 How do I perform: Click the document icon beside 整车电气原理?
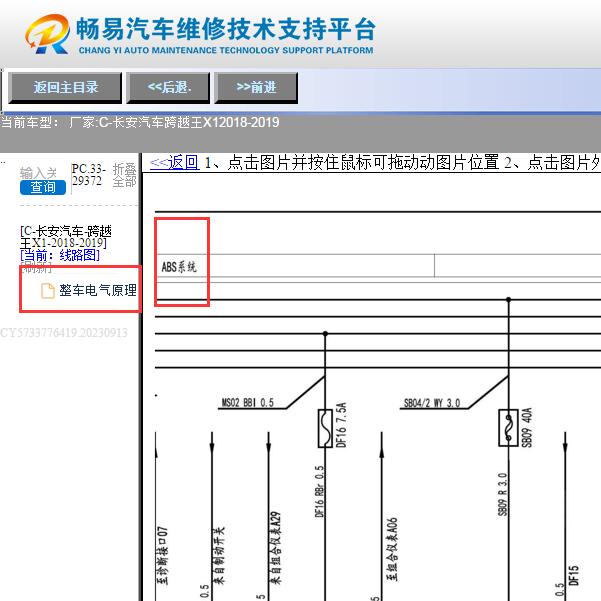(48, 291)
